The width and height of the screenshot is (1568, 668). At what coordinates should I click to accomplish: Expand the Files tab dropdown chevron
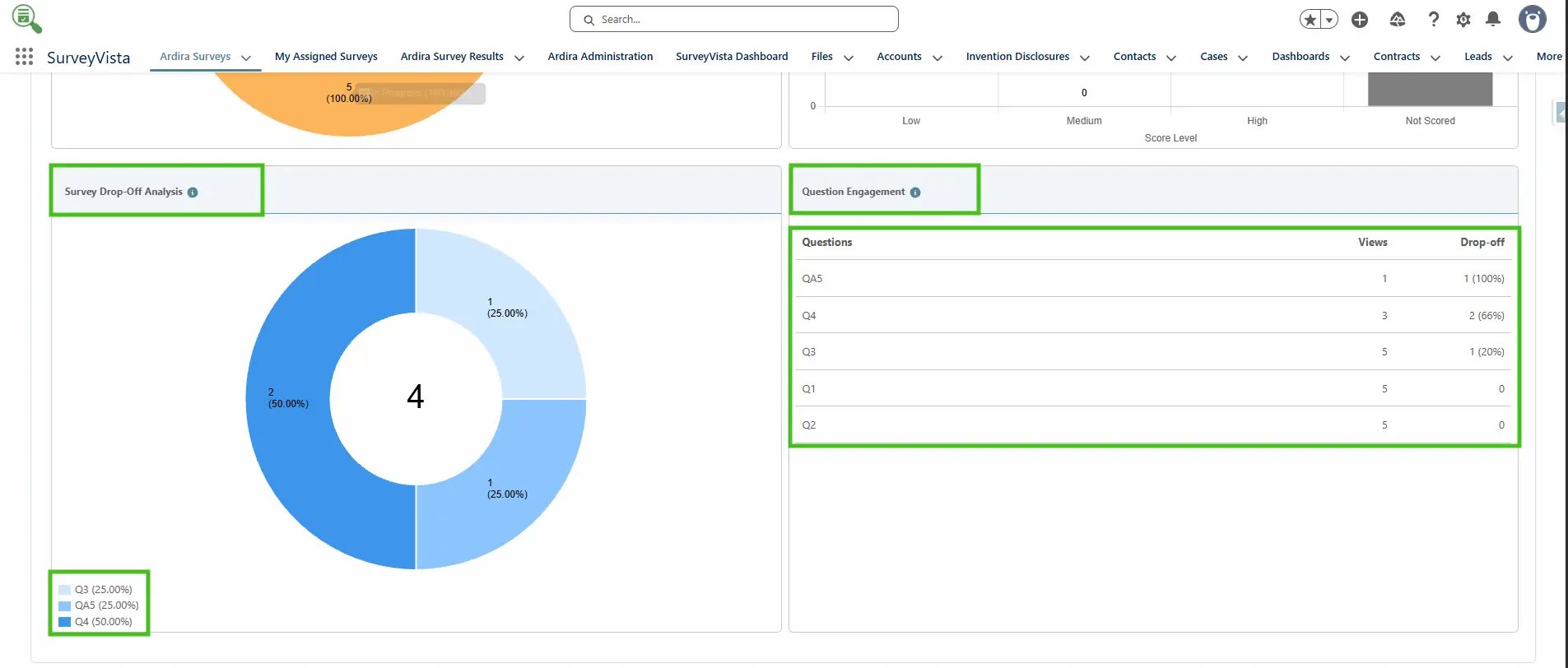pyautogui.click(x=849, y=58)
